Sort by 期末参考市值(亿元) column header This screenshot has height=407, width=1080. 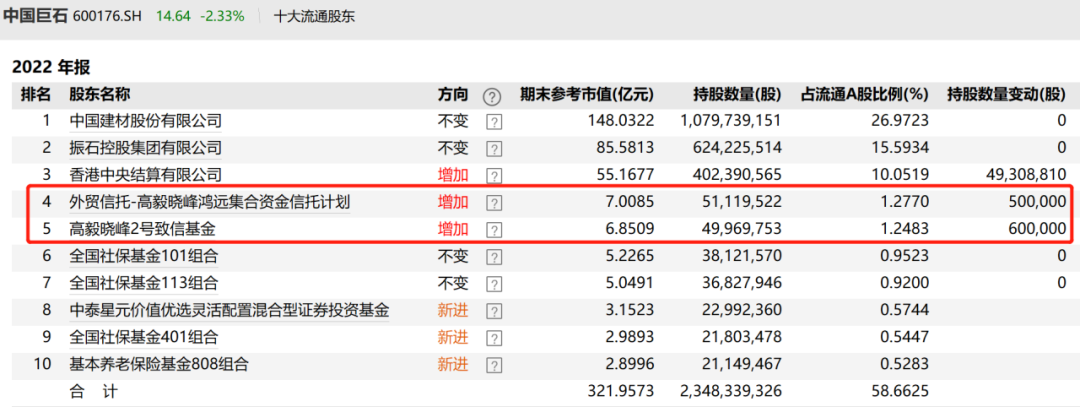point(586,95)
